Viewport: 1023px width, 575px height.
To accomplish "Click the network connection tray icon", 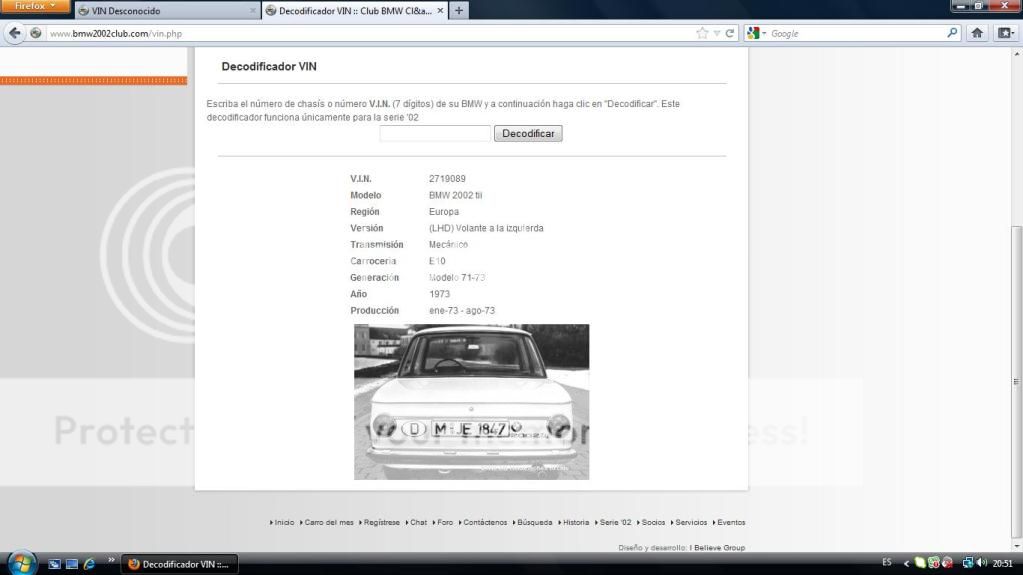I will click(x=968, y=563).
